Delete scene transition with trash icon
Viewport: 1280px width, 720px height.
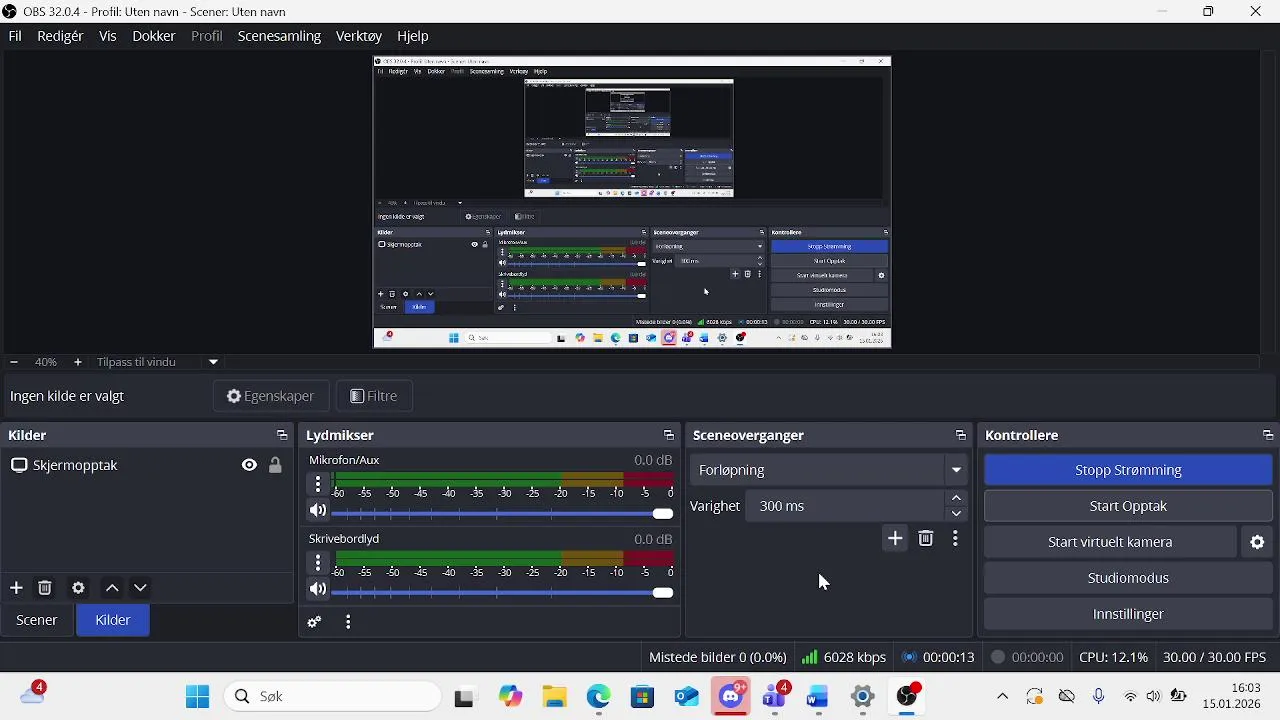click(926, 539)
